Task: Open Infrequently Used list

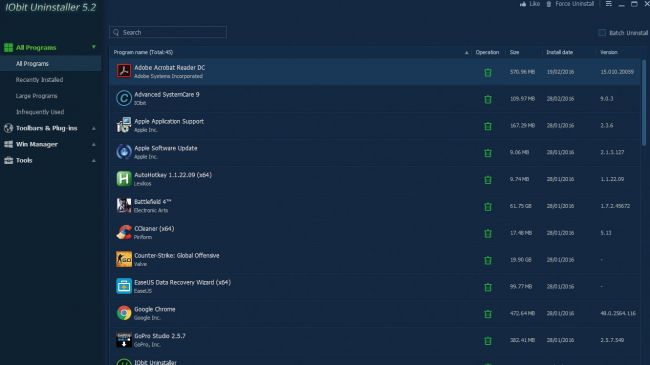Action: tap(40, 112)
